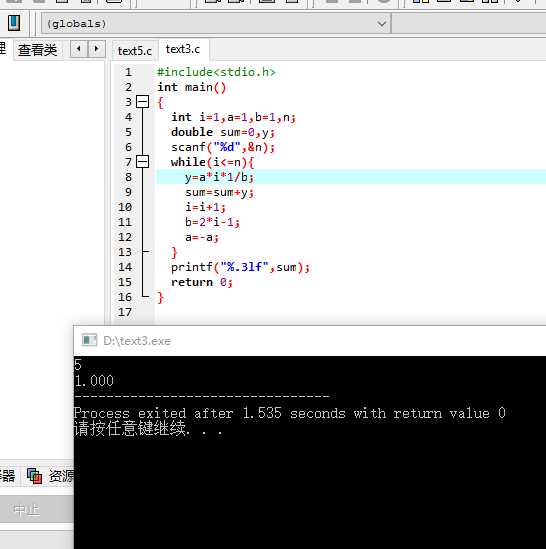Click the empty members dropdown right of globals

[469, 24]
